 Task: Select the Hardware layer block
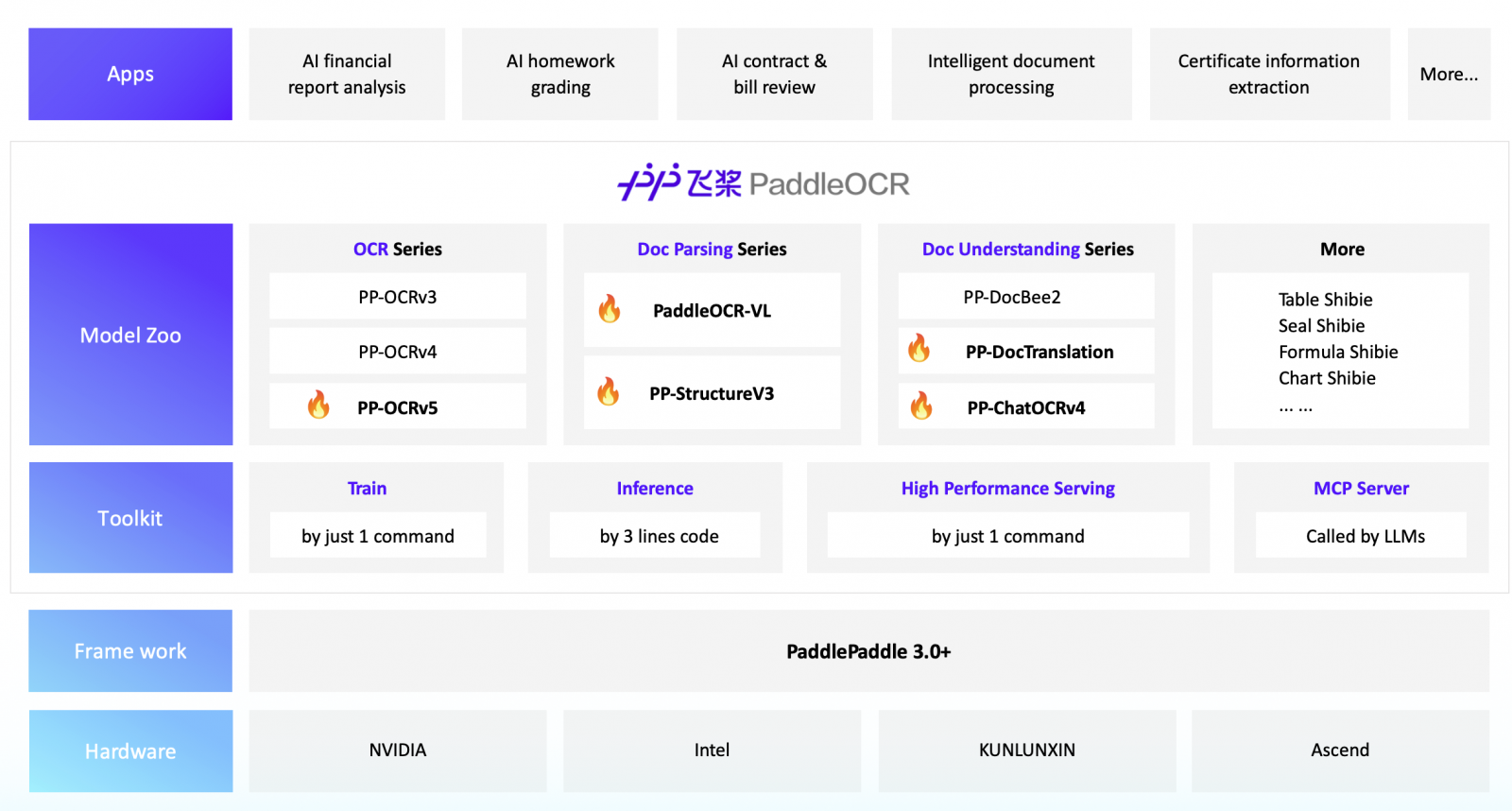pyautogui.click(x=130, y=751)
